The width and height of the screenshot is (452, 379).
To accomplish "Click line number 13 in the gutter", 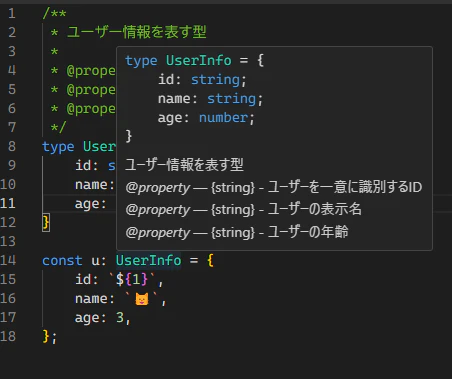I will [x=8, y=241].
